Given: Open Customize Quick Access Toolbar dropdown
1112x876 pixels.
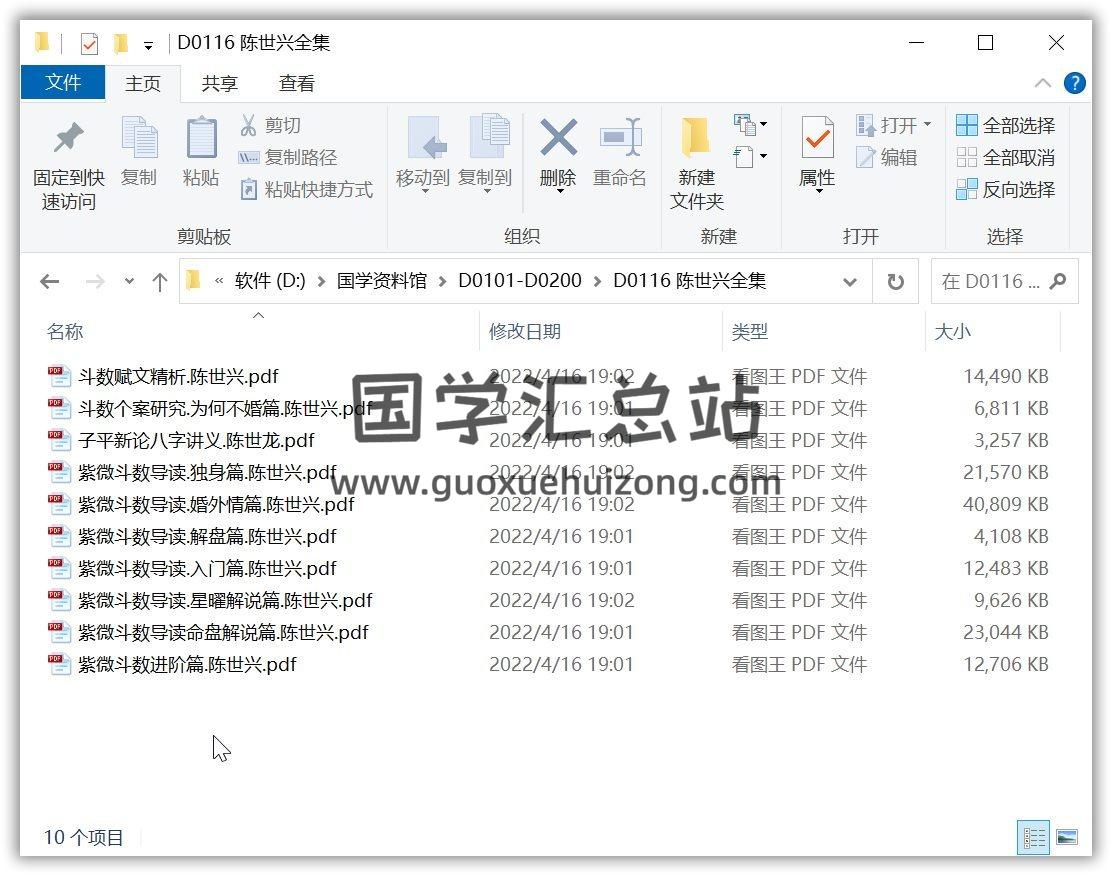Looking at the screenshot, I should pos(148,46).
